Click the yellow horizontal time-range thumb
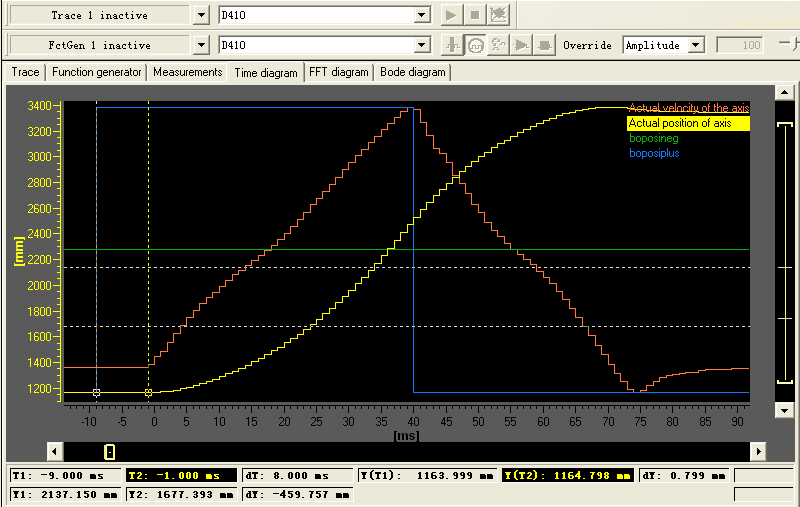The height and width of the screenshot is (507, 800). click(110, 451)
